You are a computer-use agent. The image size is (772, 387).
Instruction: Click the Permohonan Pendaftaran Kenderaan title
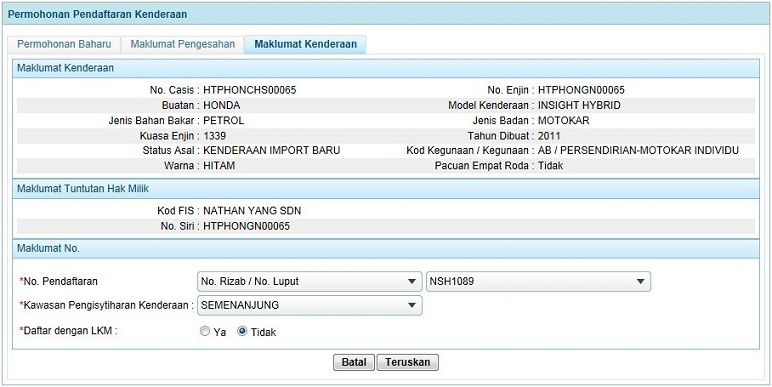tap(97, 14)
